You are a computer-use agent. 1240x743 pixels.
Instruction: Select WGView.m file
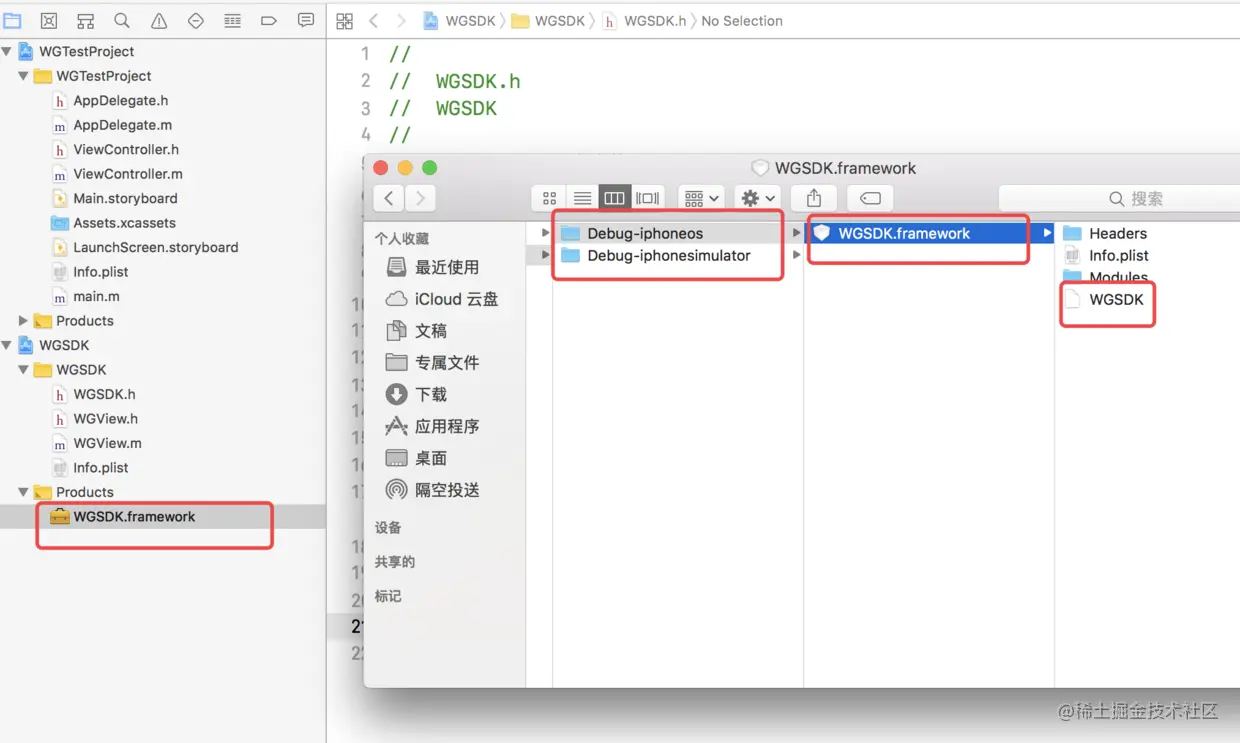[107, 443]
